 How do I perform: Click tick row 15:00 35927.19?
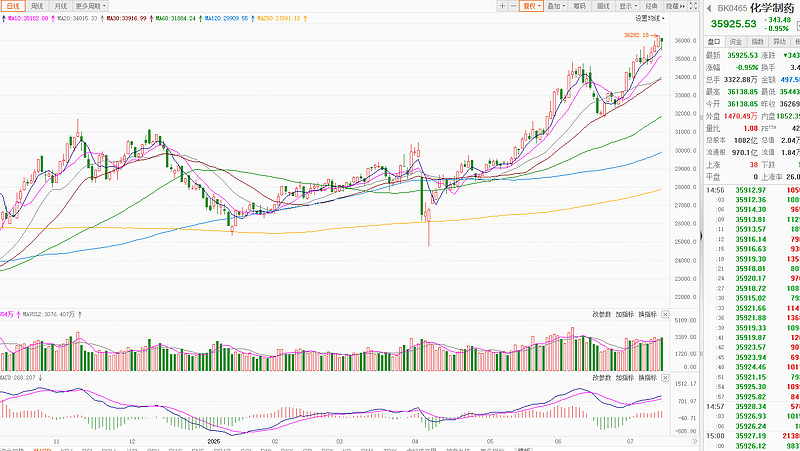click(x=752, y=436)
